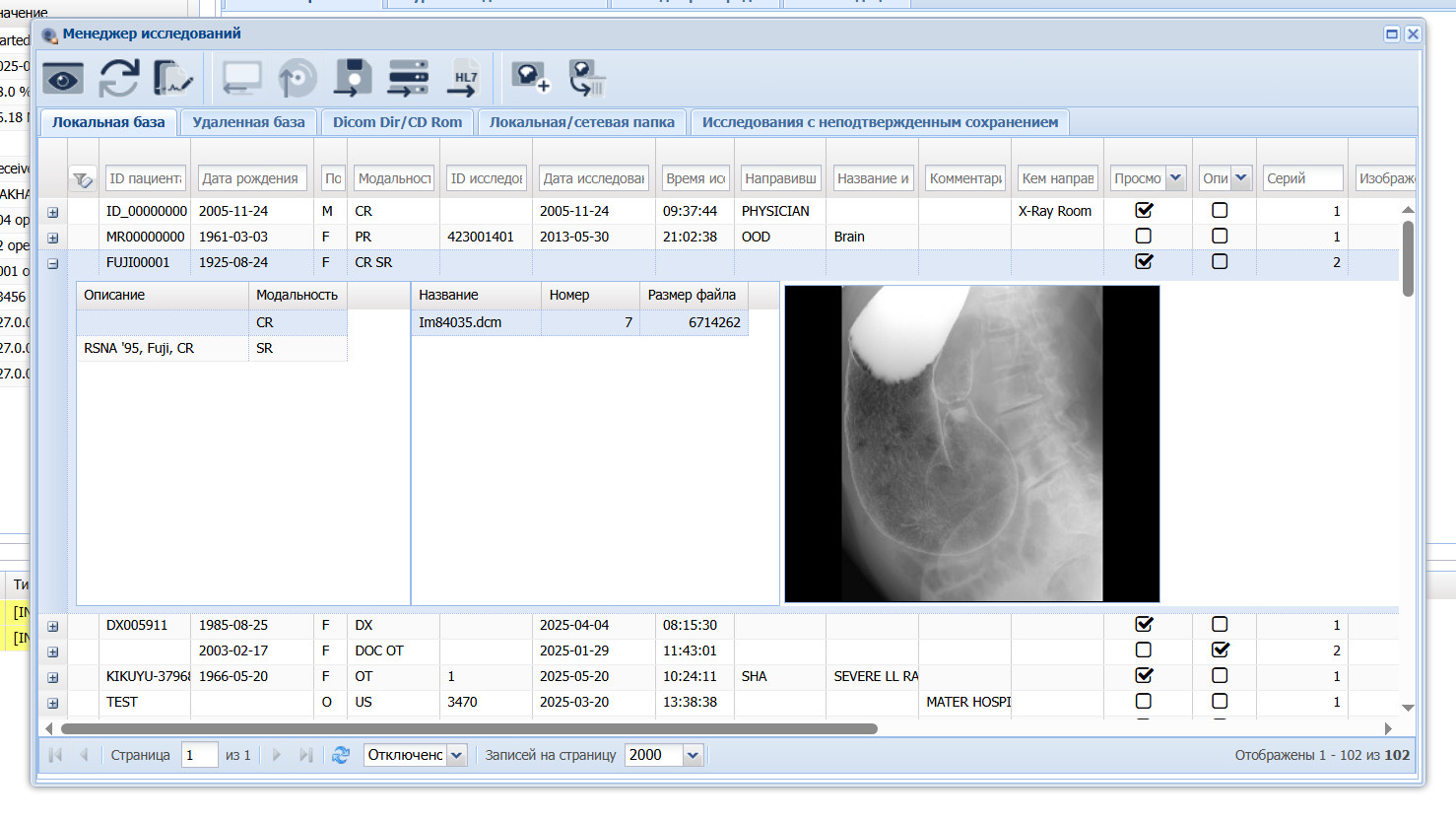Maximize the Менеджер исследований window
Image resolution: width=1456 pixels, height=821 pixels.
1392,34
